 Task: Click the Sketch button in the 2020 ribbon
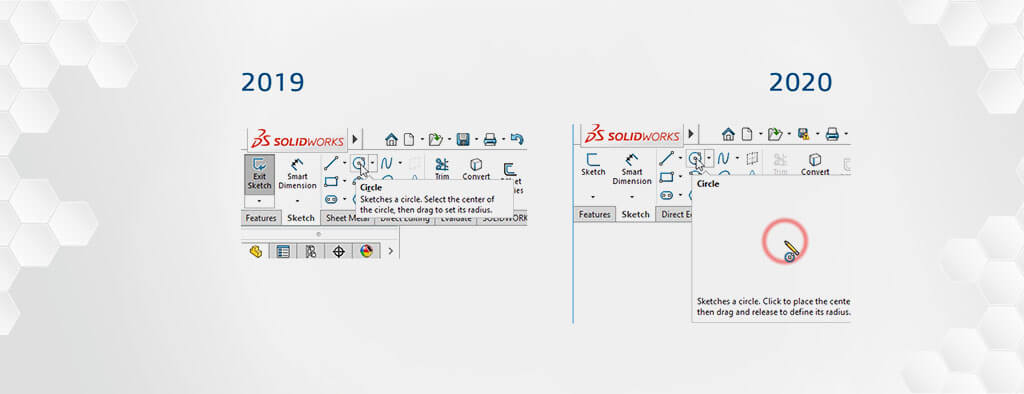(x=593, y=165)
